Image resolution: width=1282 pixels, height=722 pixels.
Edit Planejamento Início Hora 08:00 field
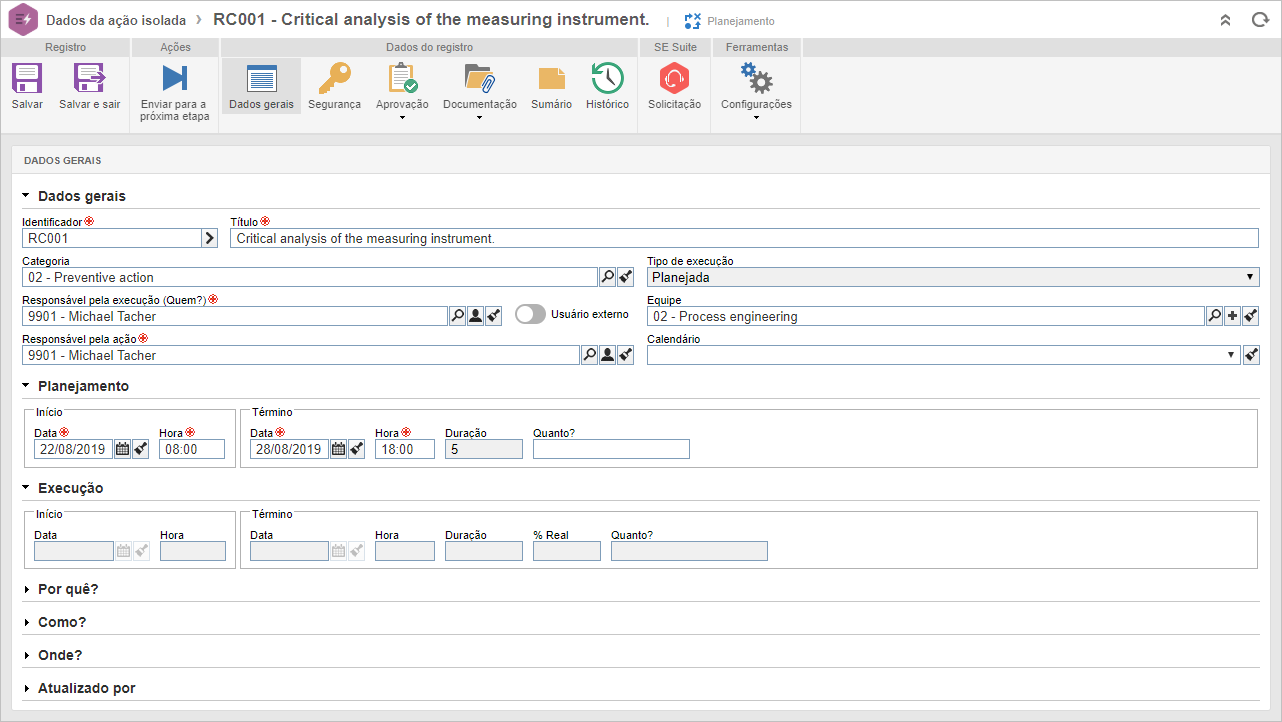tap(192, 449)
